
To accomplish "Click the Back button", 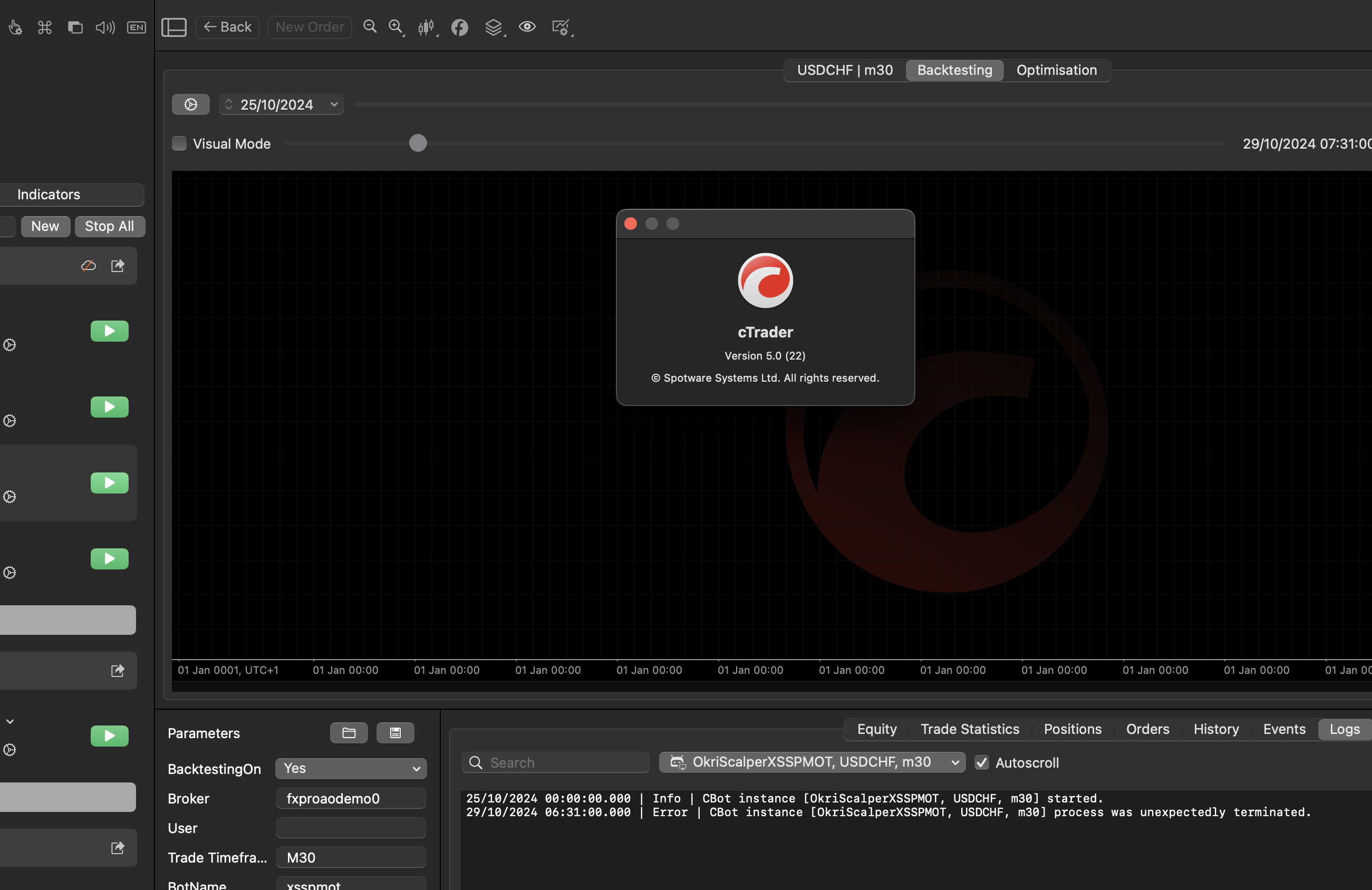I will click(x=227, y=27).
